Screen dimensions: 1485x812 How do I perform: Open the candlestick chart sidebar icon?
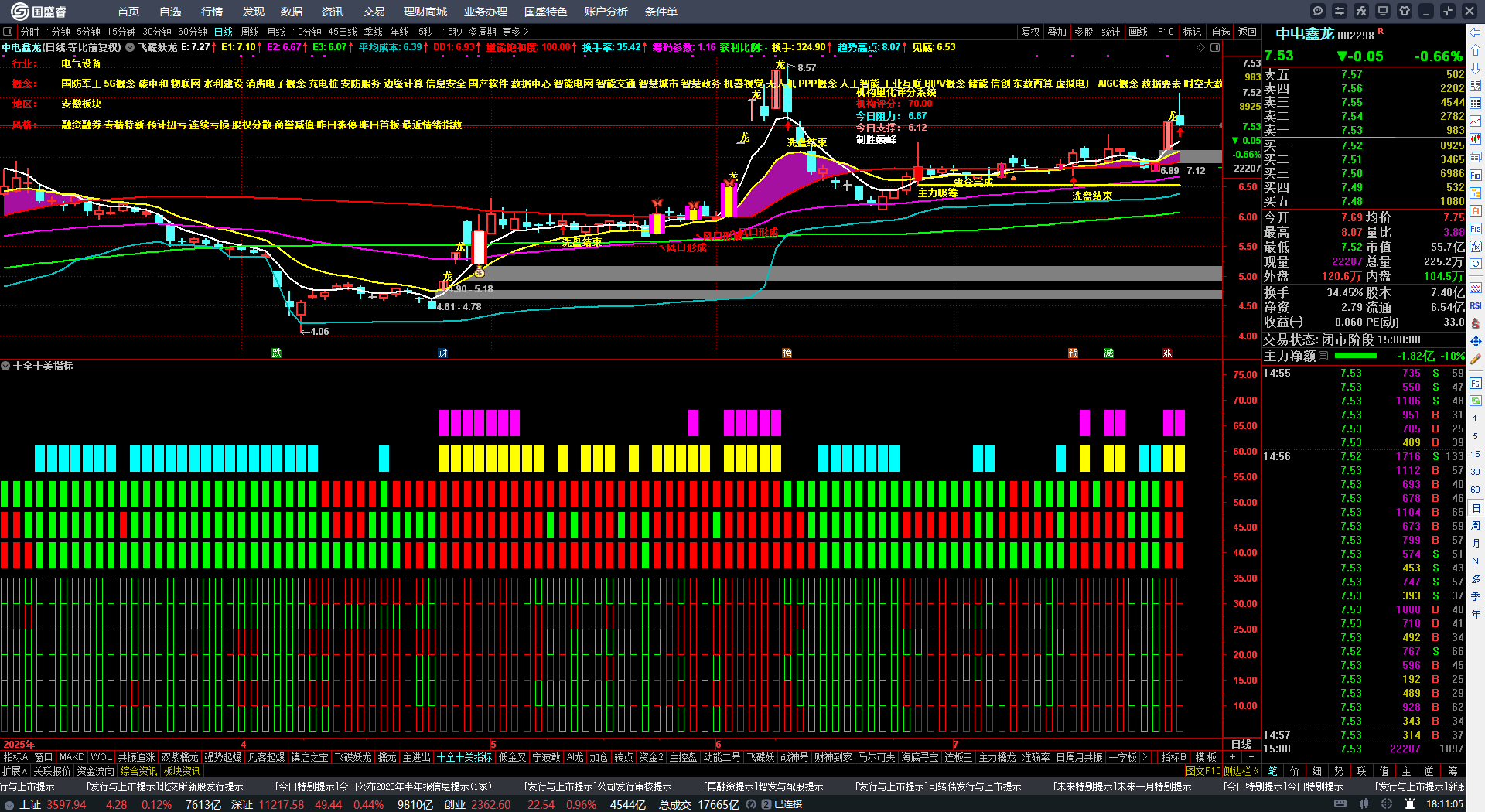pos(1476,139)
